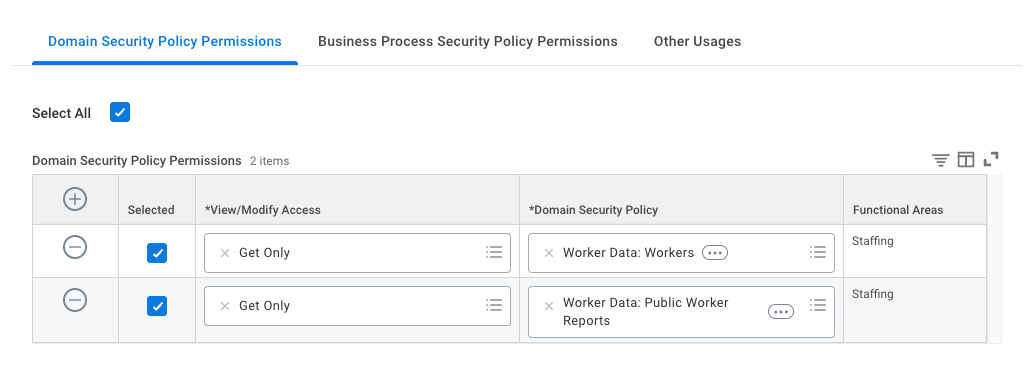Open the access prompt list in the Workers row
1029x388 pixels.
(x=494, y=252)
